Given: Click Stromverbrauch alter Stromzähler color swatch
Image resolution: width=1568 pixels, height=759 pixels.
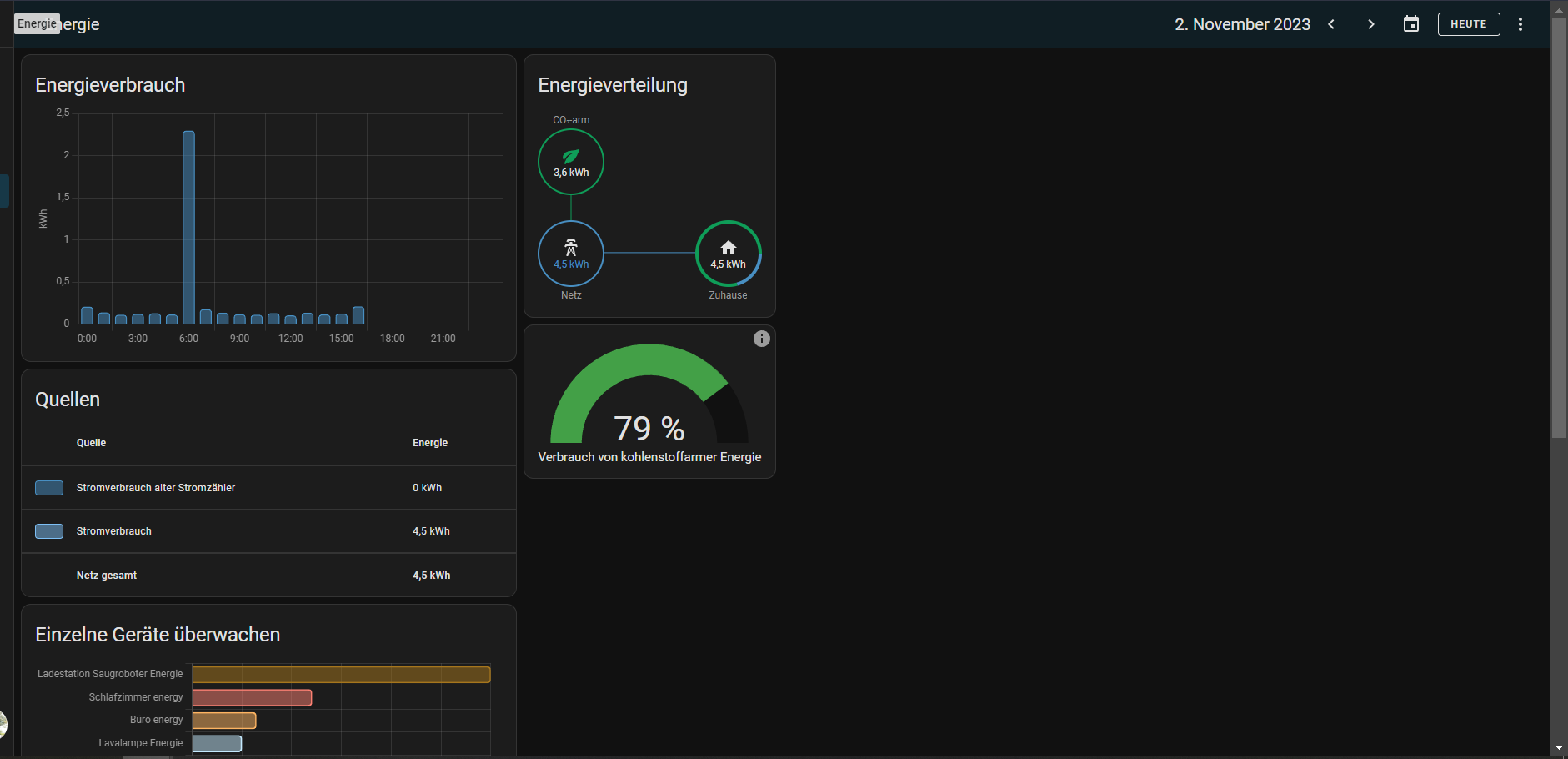Looking at the screenshot, I should tap(49, 488).
